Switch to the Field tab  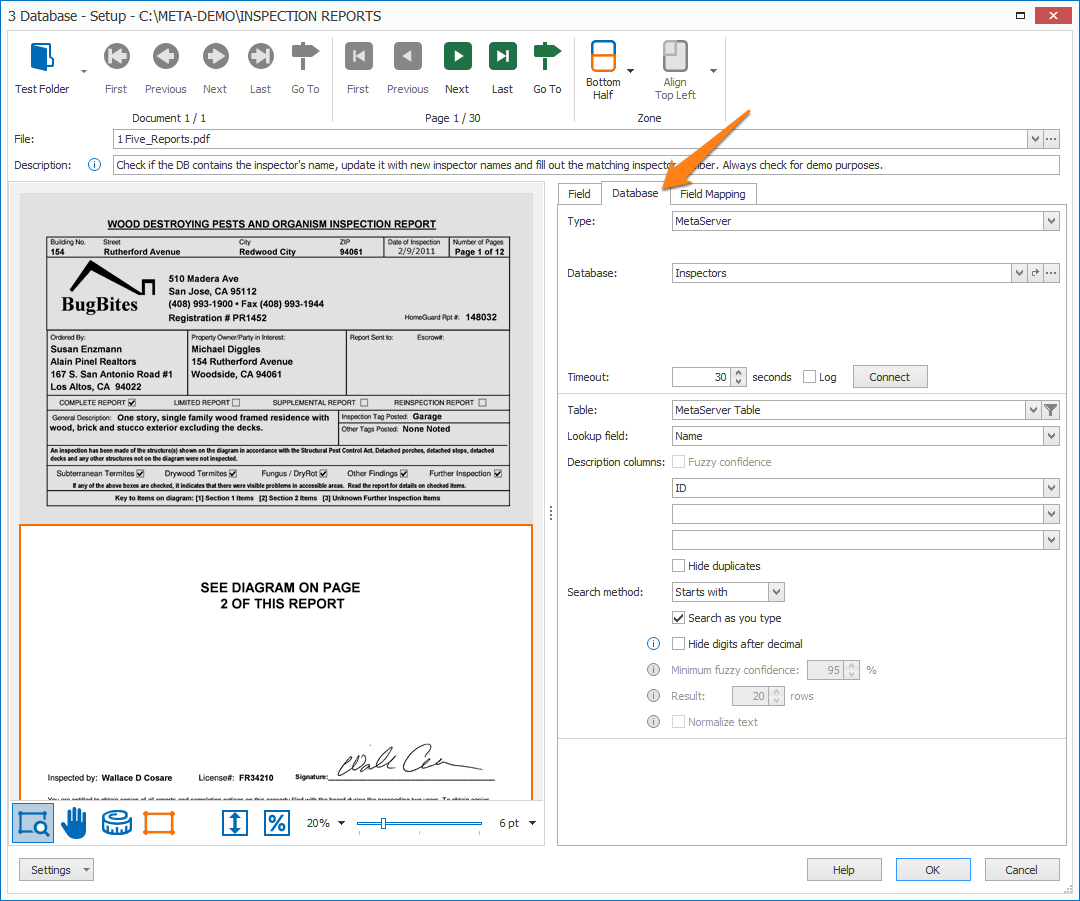[579, 194]
